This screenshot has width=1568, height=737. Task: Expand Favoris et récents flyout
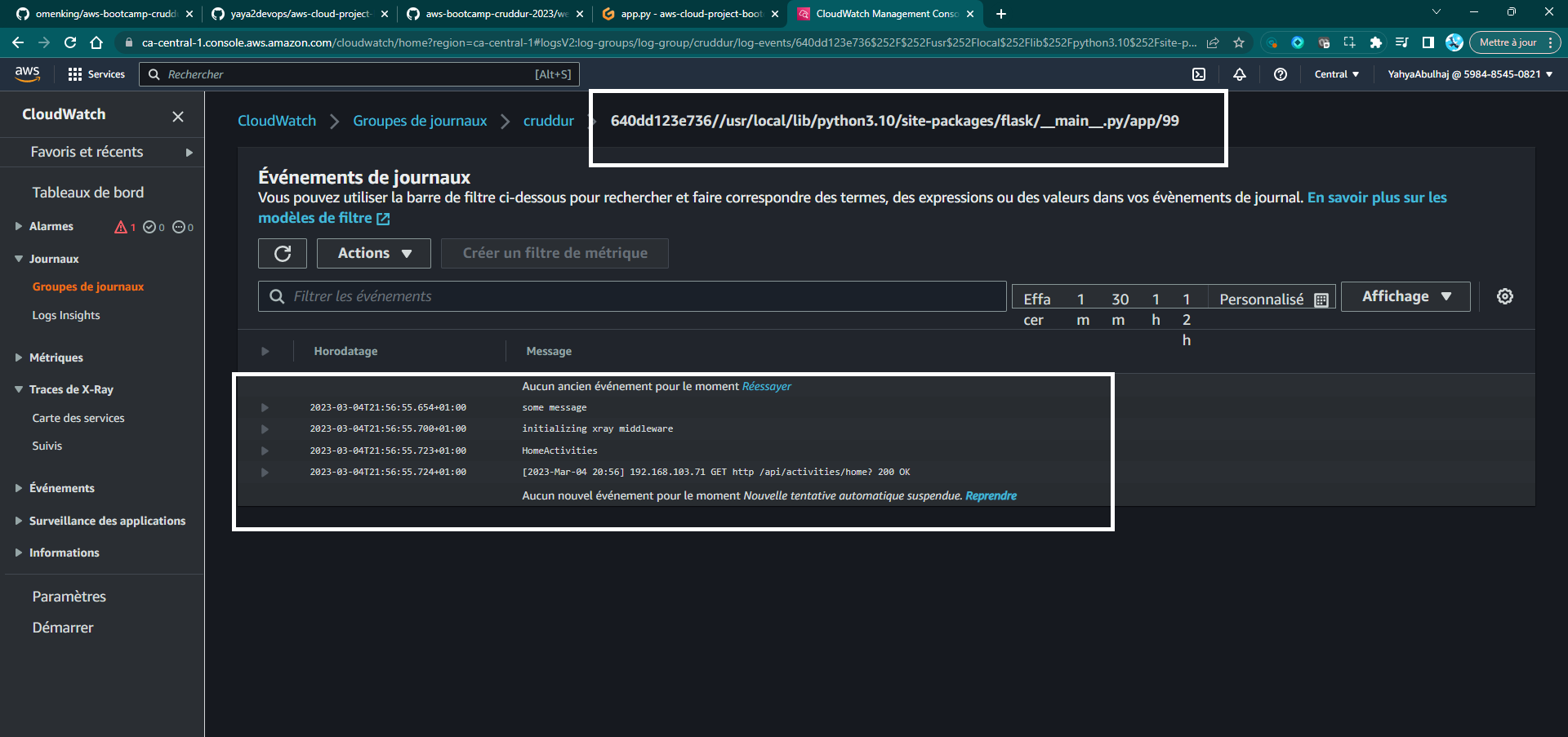tap(189, 152)
